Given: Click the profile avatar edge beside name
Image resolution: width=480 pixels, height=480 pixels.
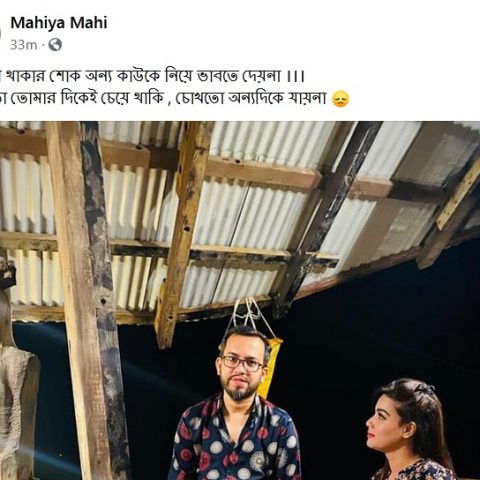Looking at the screenshot, I should pos(1,33).
